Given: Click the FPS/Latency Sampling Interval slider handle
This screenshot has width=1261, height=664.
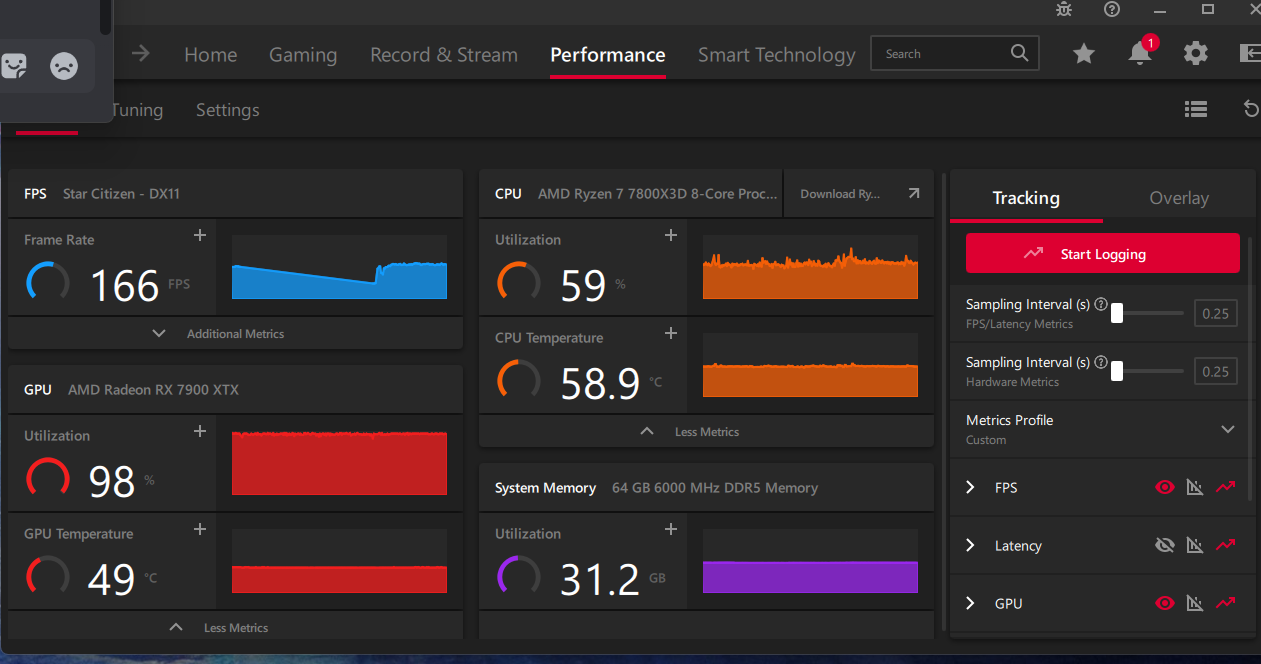Looking at the screenshot, I should tap(1117, 314).
